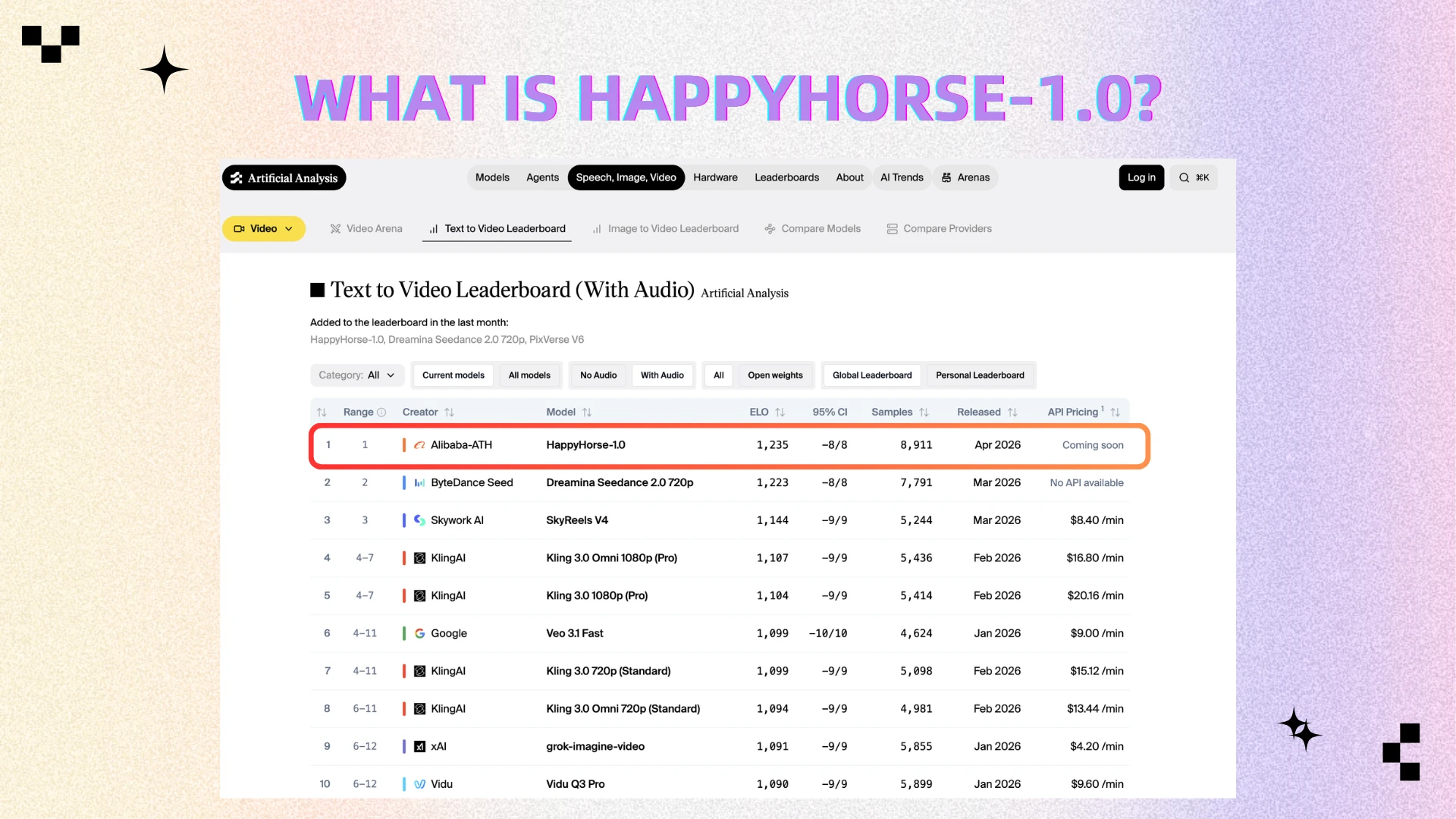The width and height of the screenshot is (1456, 819).
Task: Click the Log in button
Action: [1141, 177]
